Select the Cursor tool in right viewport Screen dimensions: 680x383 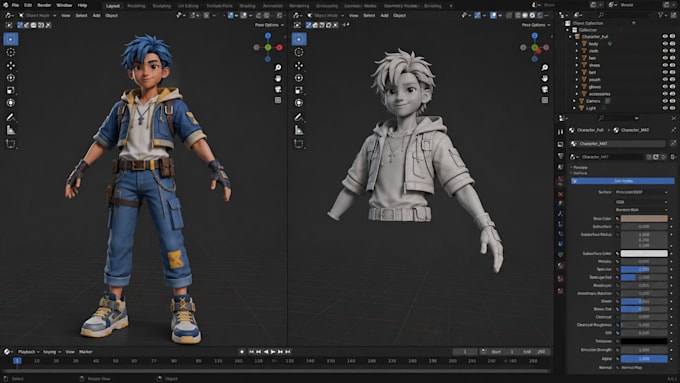[299, 52]
